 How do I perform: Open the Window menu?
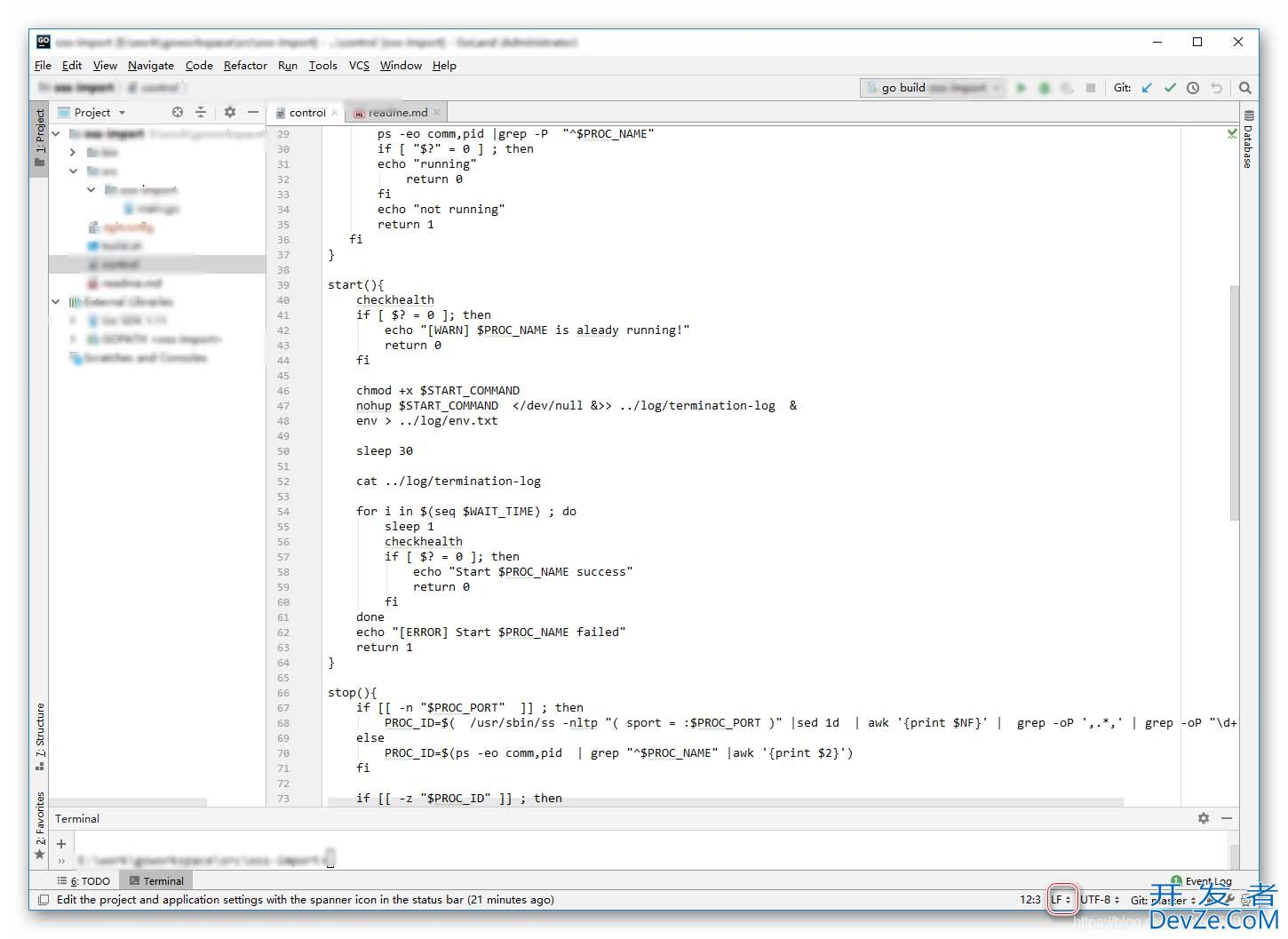click(x=401, y=66)
